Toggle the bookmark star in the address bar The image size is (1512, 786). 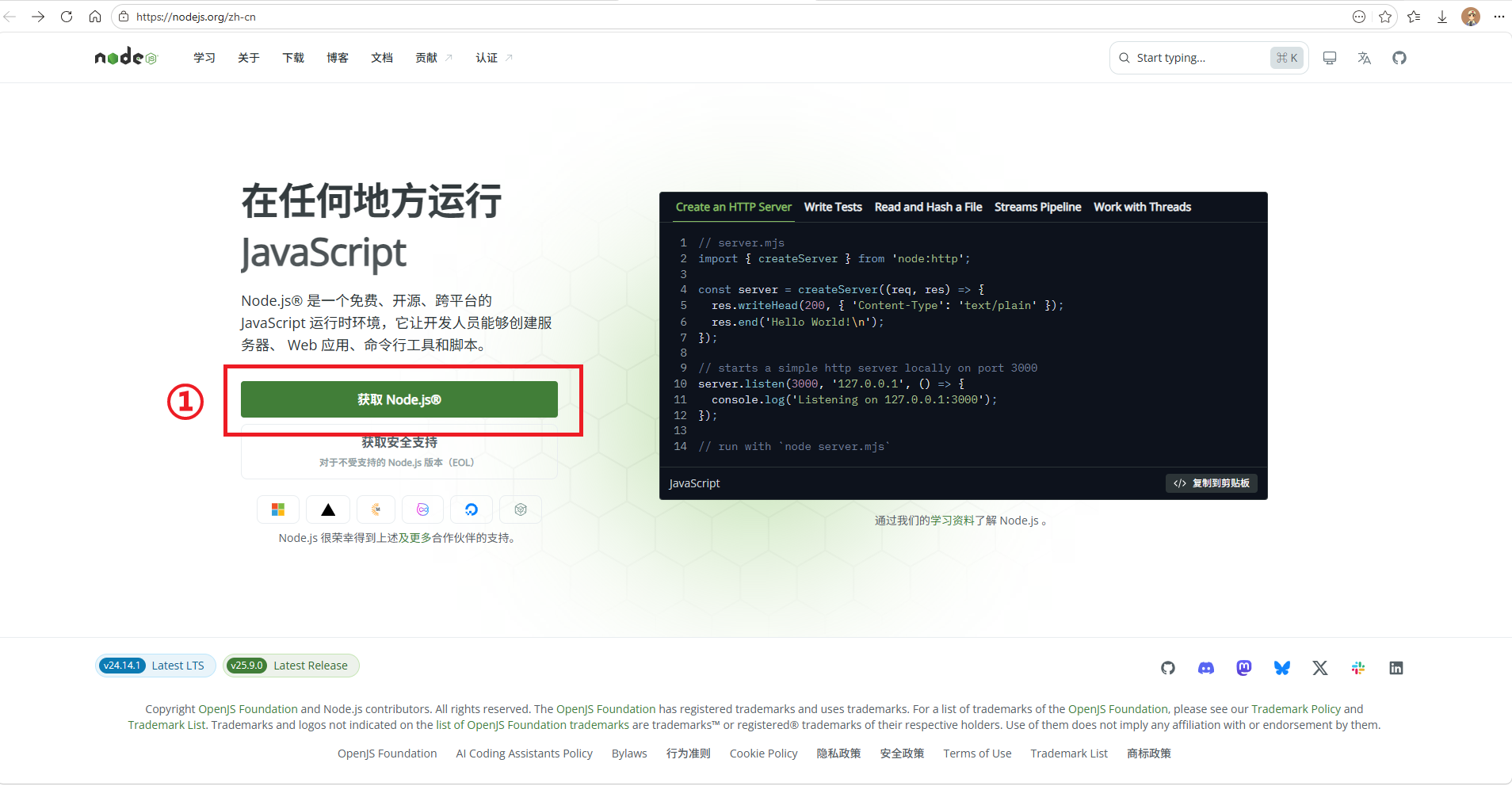click(x=1384, y=16)
